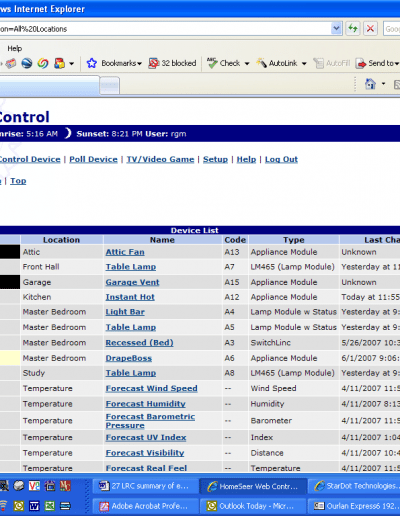Click the AutoLink toolbar icon
400x516 pixels.
tap(261, 63)
